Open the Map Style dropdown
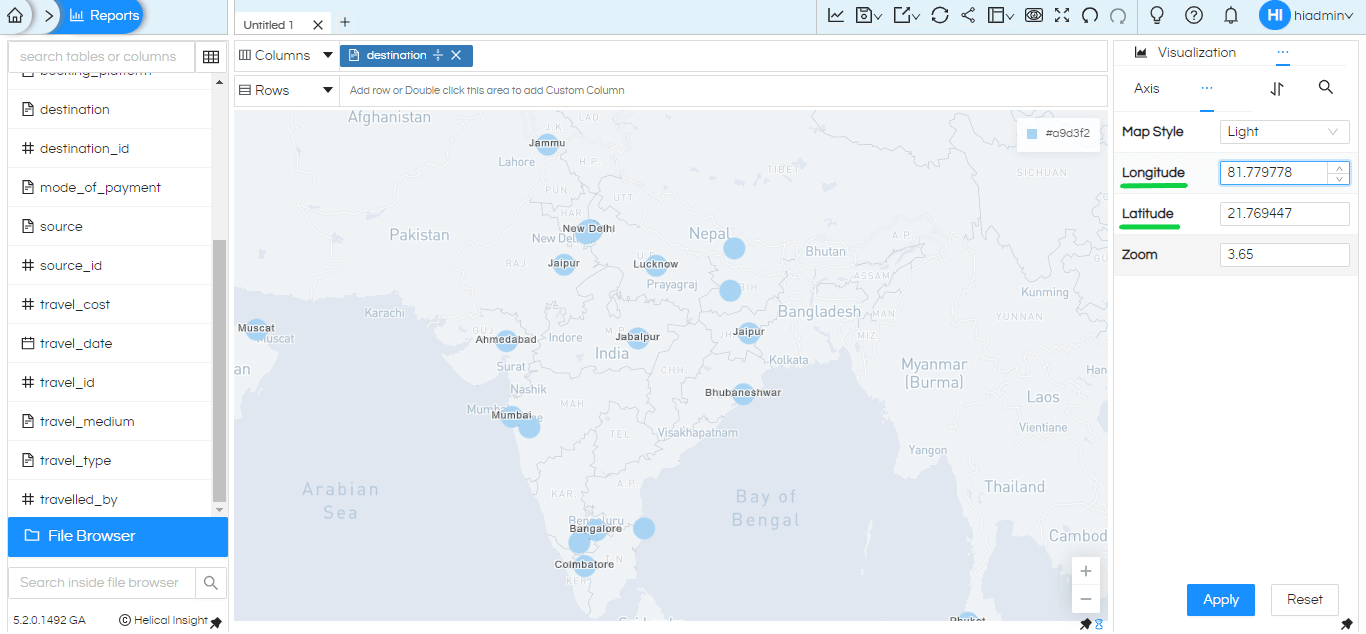This screenshot has width=1366, height=634. point(1285,132)
